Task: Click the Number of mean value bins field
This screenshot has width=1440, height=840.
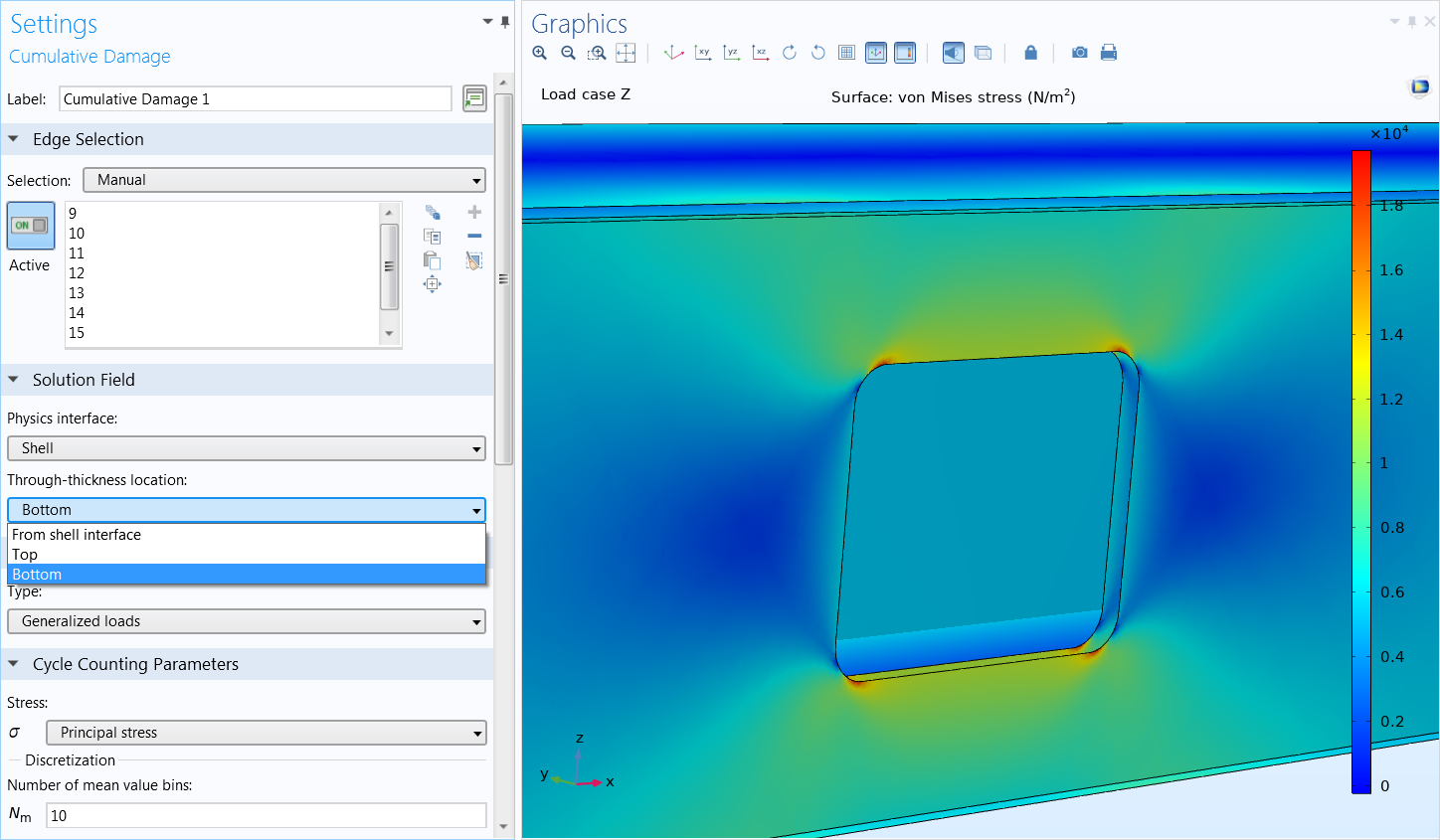Action: [266, 815]
